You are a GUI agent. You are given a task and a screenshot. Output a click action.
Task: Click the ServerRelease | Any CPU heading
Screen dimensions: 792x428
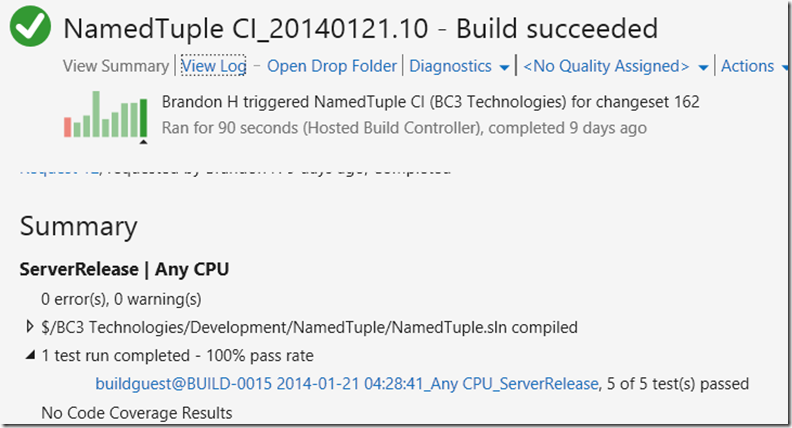(124, 269)
